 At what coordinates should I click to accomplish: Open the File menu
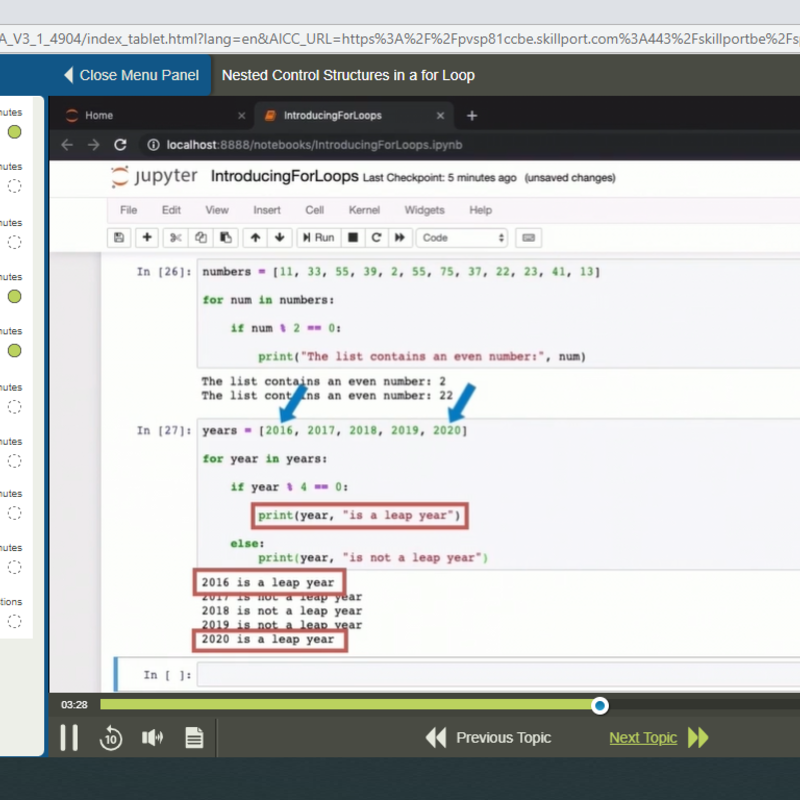[129, 210]
